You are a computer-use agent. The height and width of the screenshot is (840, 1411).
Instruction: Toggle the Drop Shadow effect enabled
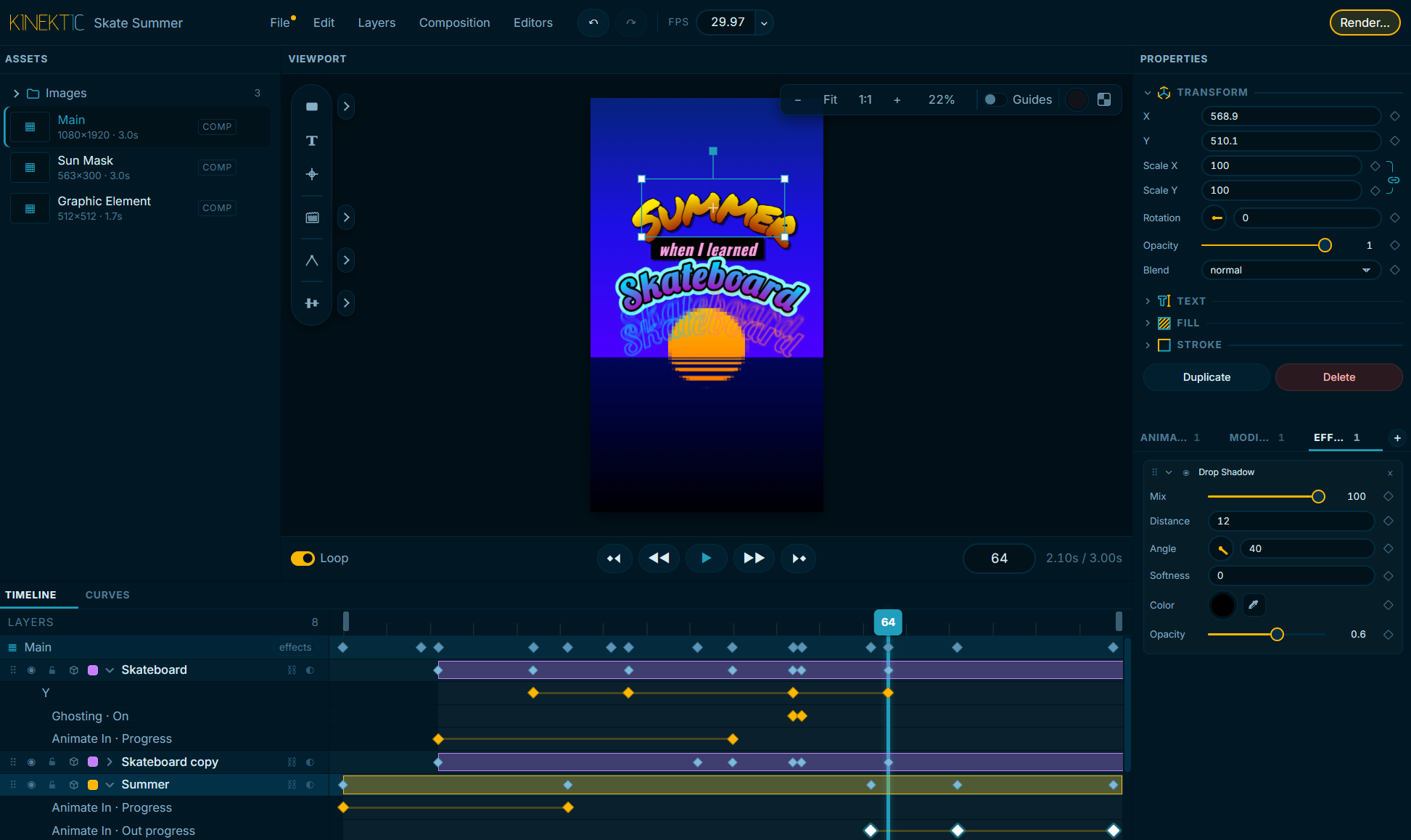pos(1186,473)
